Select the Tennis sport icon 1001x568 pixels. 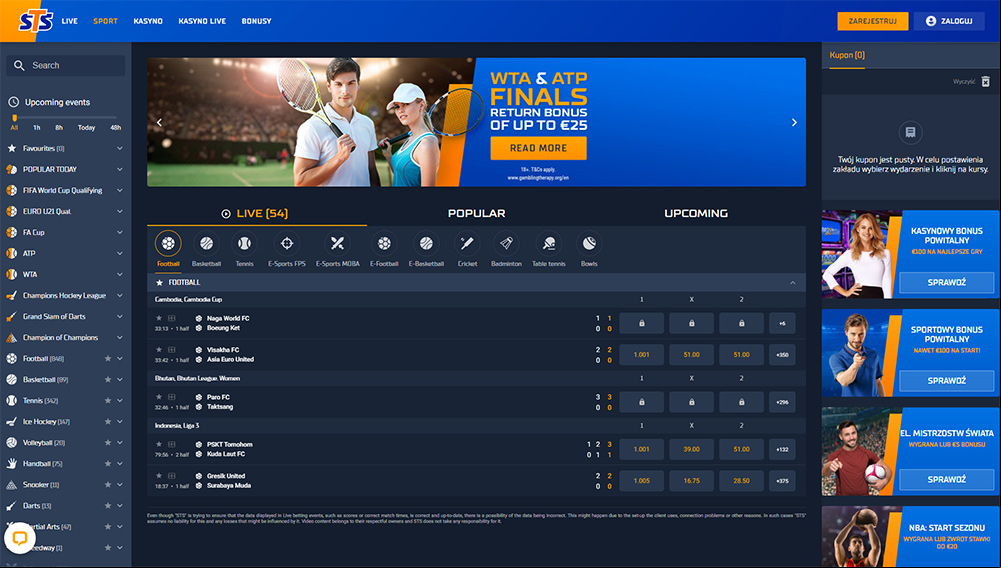pyautogui.click(x=245, y=243)
